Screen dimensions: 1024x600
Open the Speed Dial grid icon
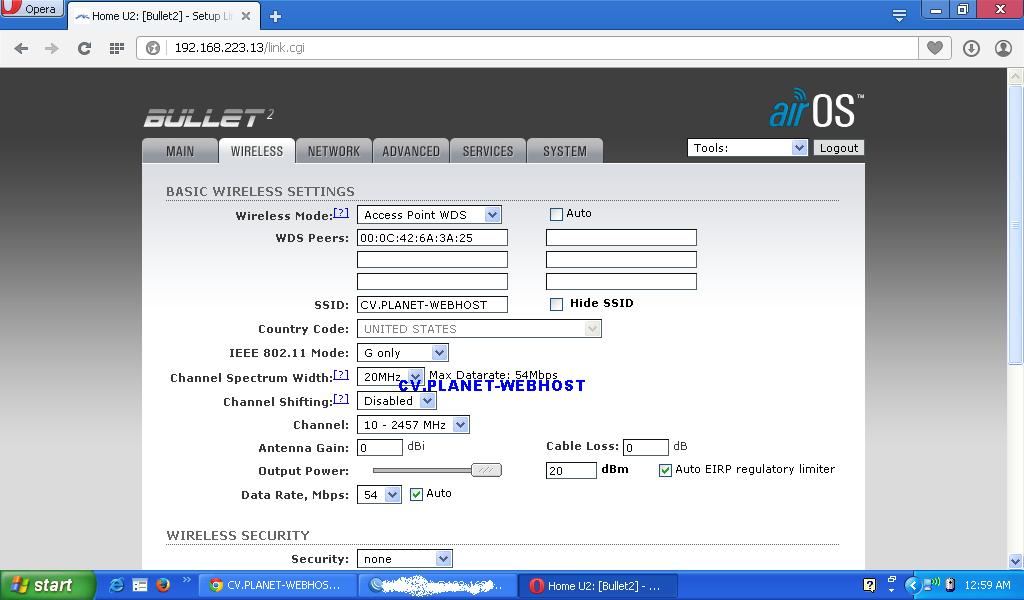[117, 48]
